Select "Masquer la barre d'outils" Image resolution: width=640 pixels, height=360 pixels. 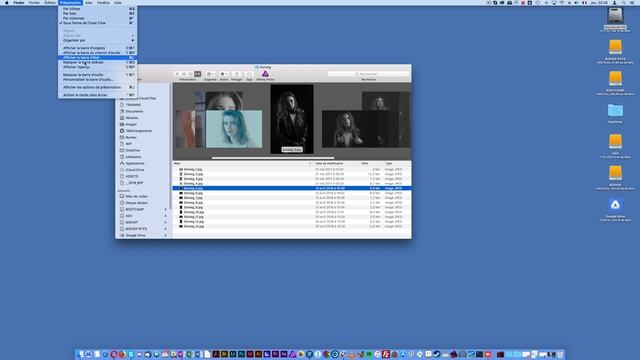pyautogui.click(x=97, y=75)
